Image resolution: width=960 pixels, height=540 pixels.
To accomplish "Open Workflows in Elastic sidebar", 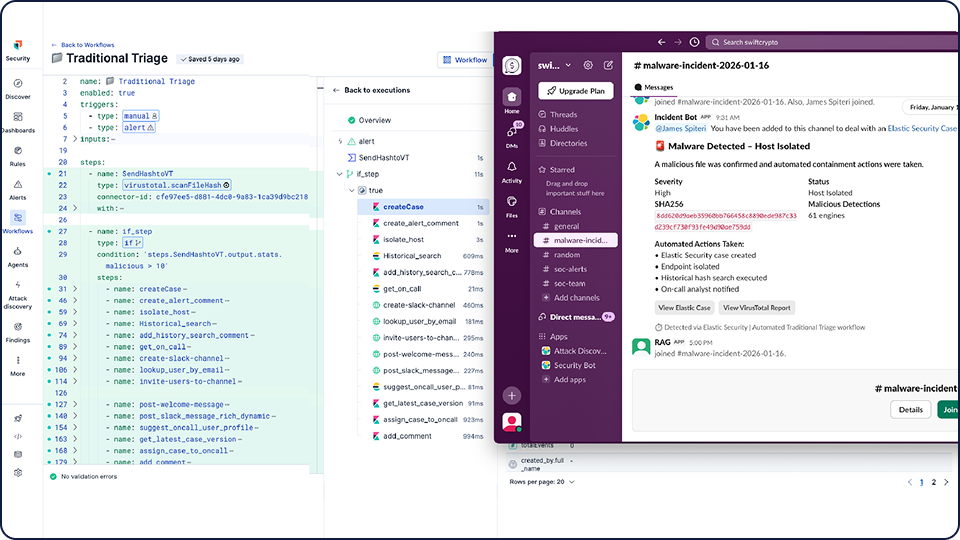I will coord(18,223).
